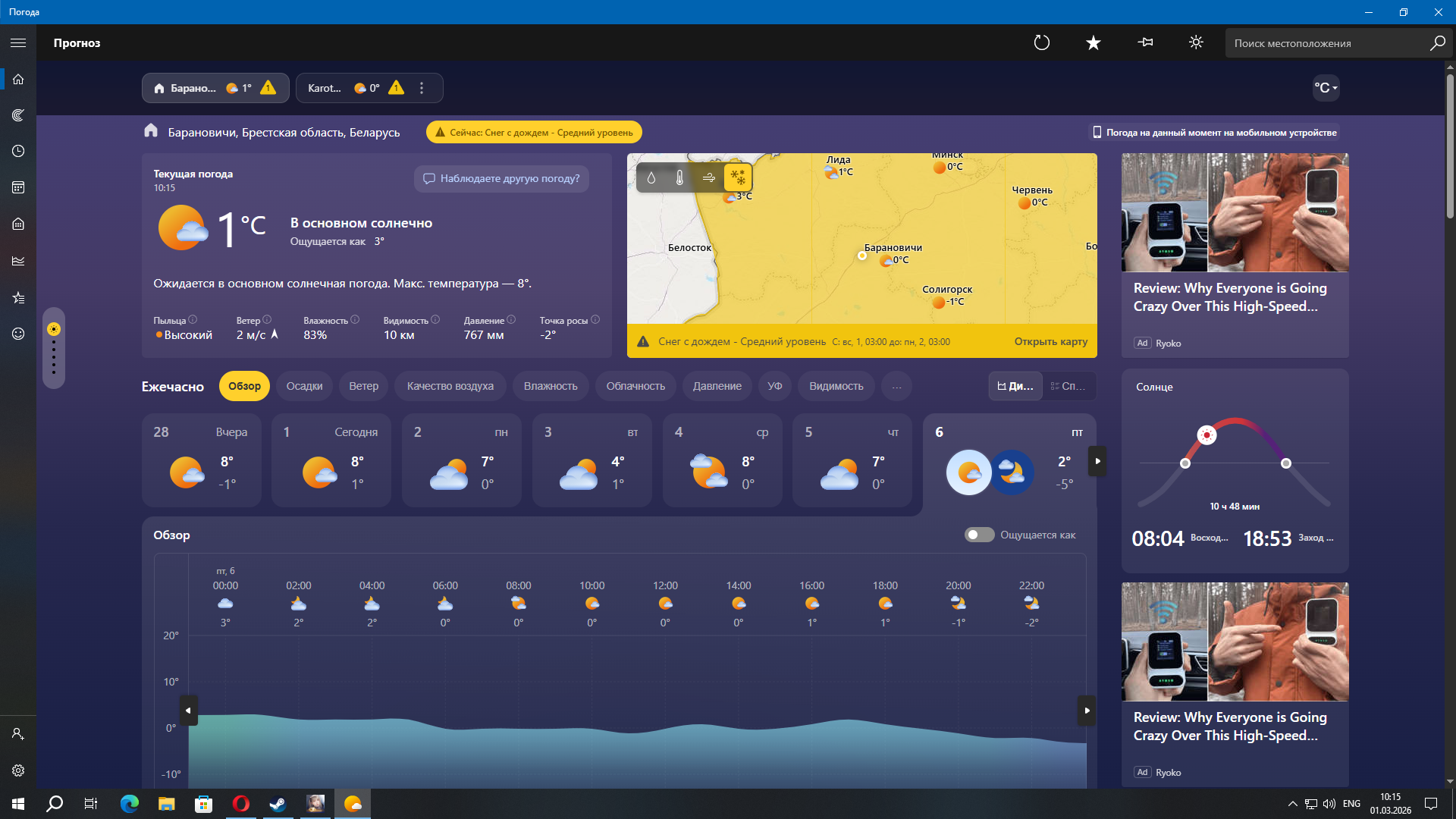Switch to daytime forecast for Friday 6
1456x819 pixels.
coord(968,472)
